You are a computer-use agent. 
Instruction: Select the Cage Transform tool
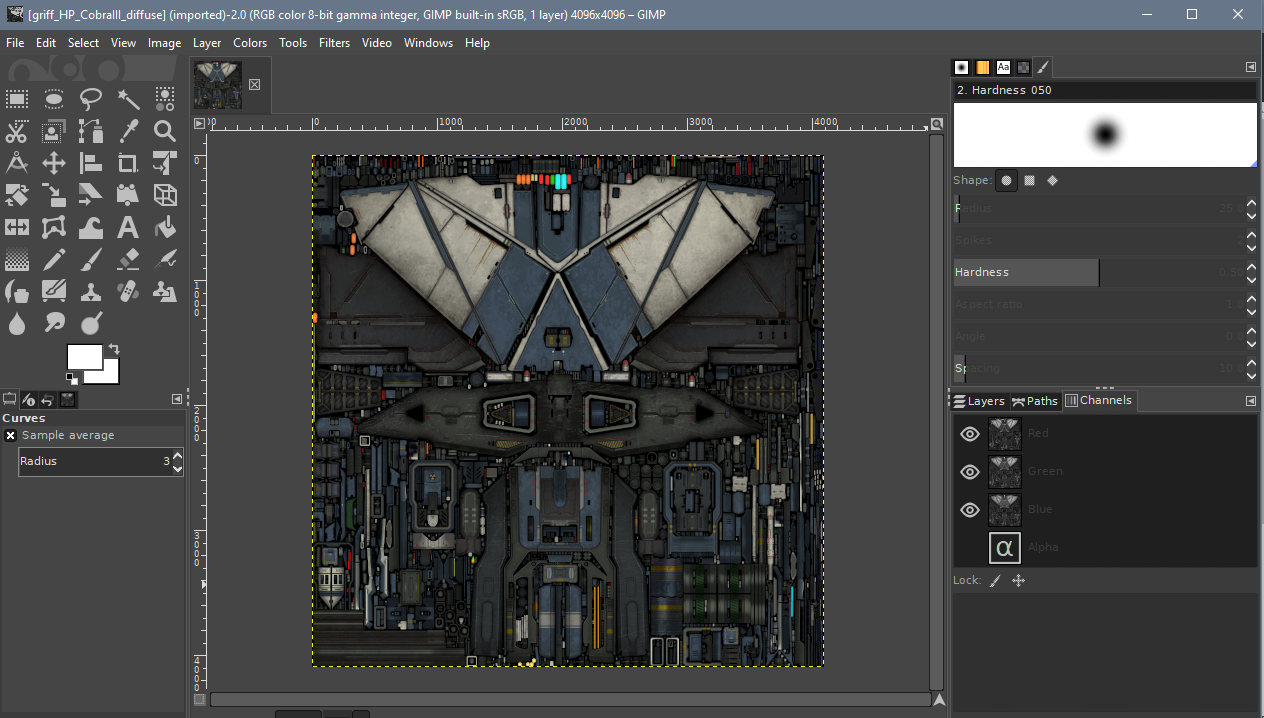coord(54,227)
